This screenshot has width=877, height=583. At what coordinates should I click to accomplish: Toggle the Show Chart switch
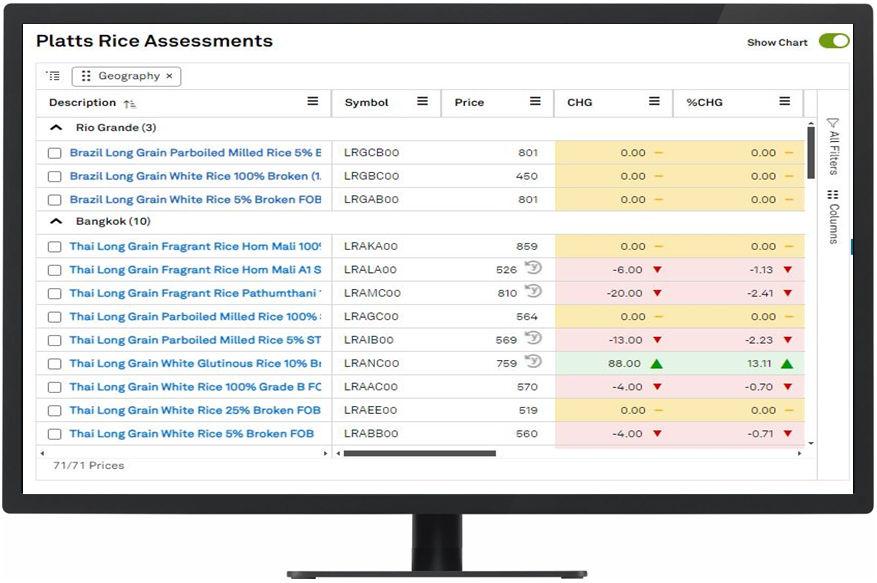point(833,41)
